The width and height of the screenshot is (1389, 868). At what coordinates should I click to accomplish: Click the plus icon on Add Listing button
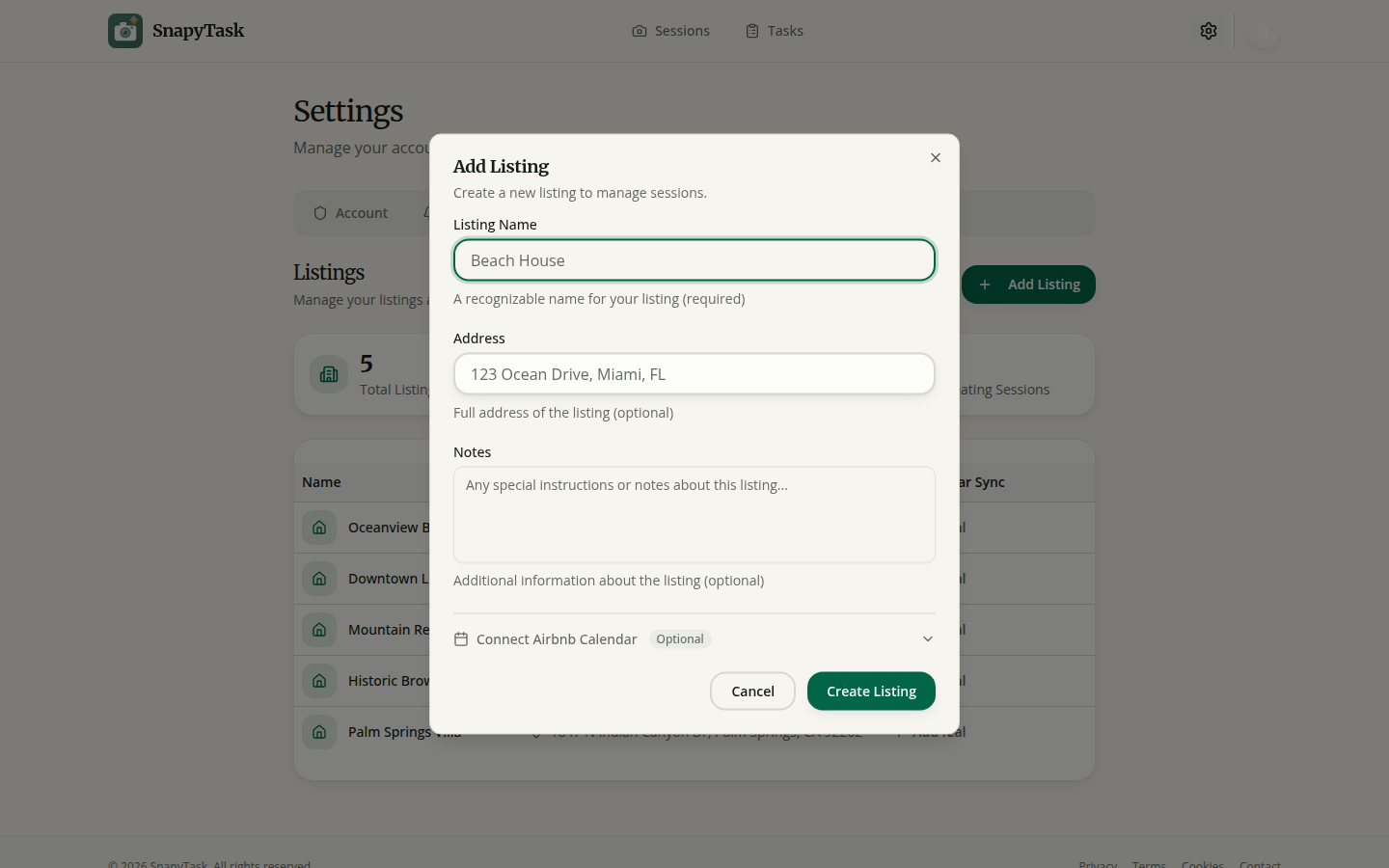coord(984,285)
